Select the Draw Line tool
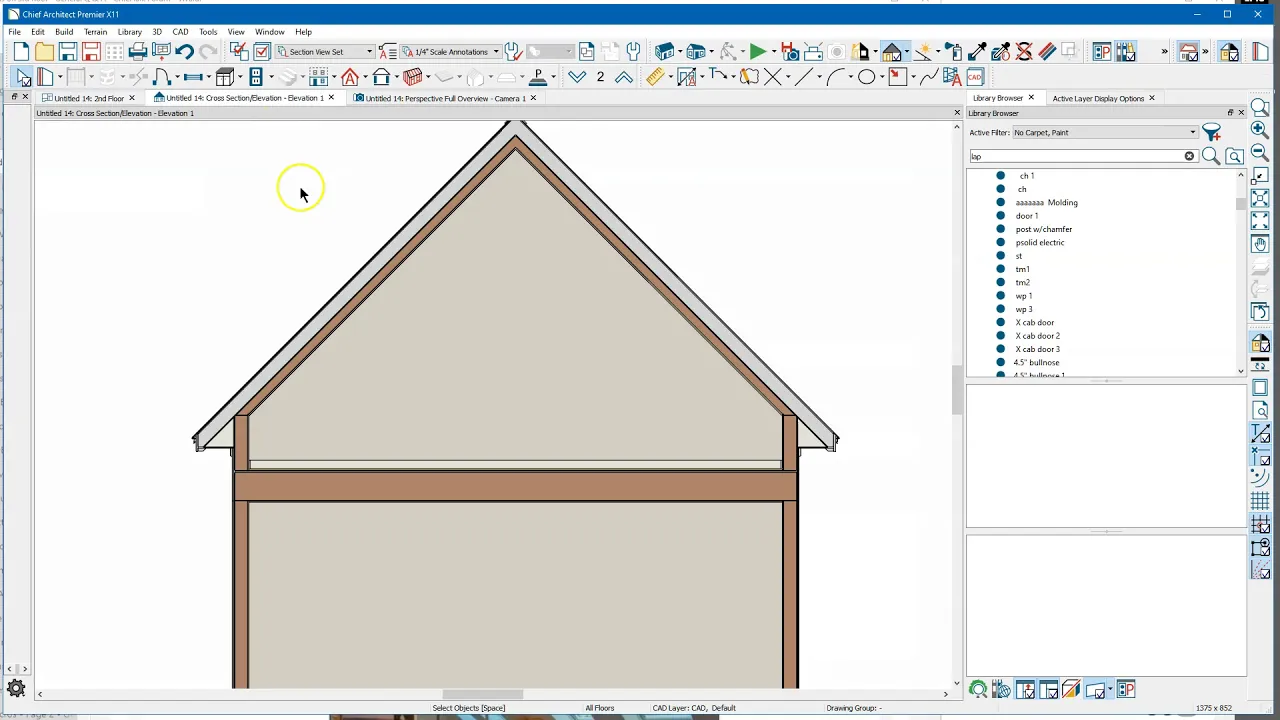Image resolution: width=1280 pixels, height=720 pixels. pos(802,77)
